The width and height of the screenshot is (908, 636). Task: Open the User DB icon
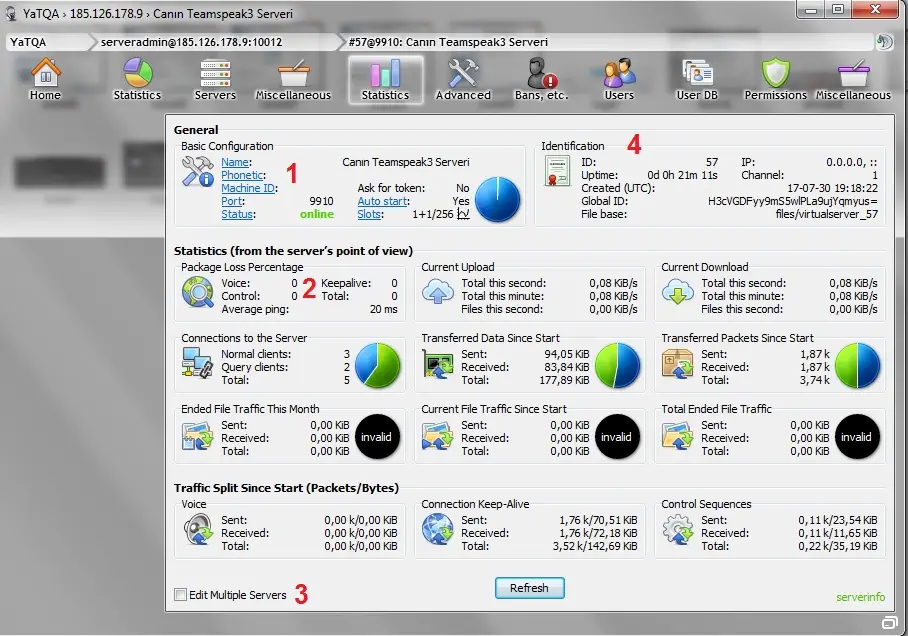697,80
